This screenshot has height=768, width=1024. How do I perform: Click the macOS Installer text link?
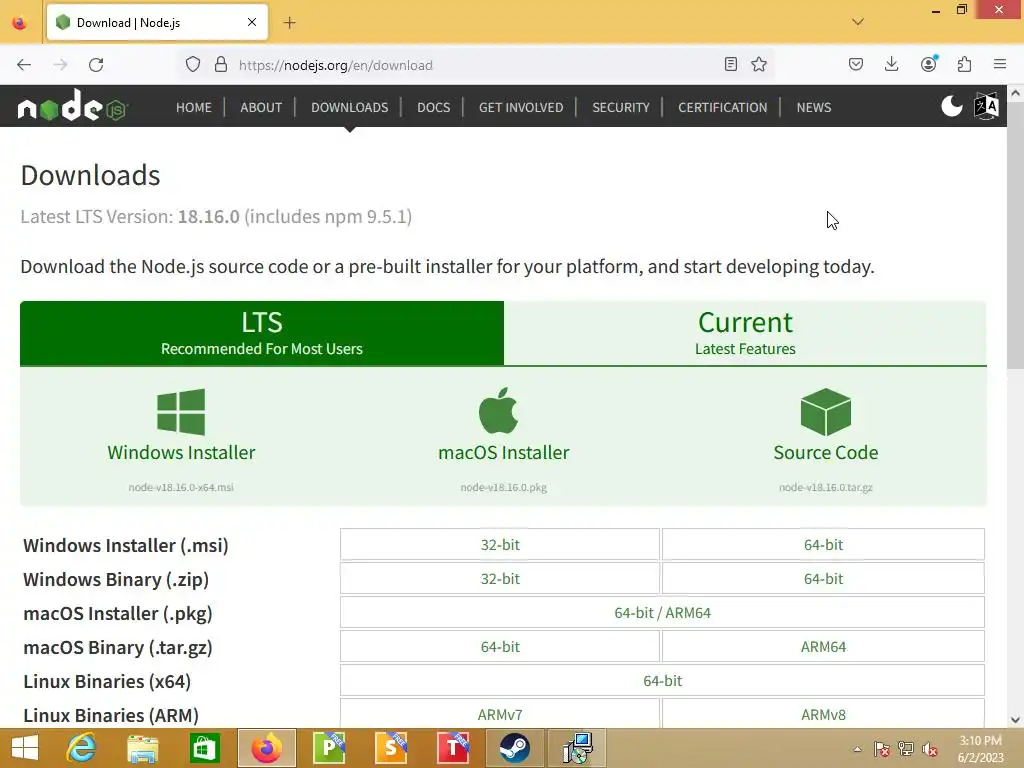click(504, 453)
